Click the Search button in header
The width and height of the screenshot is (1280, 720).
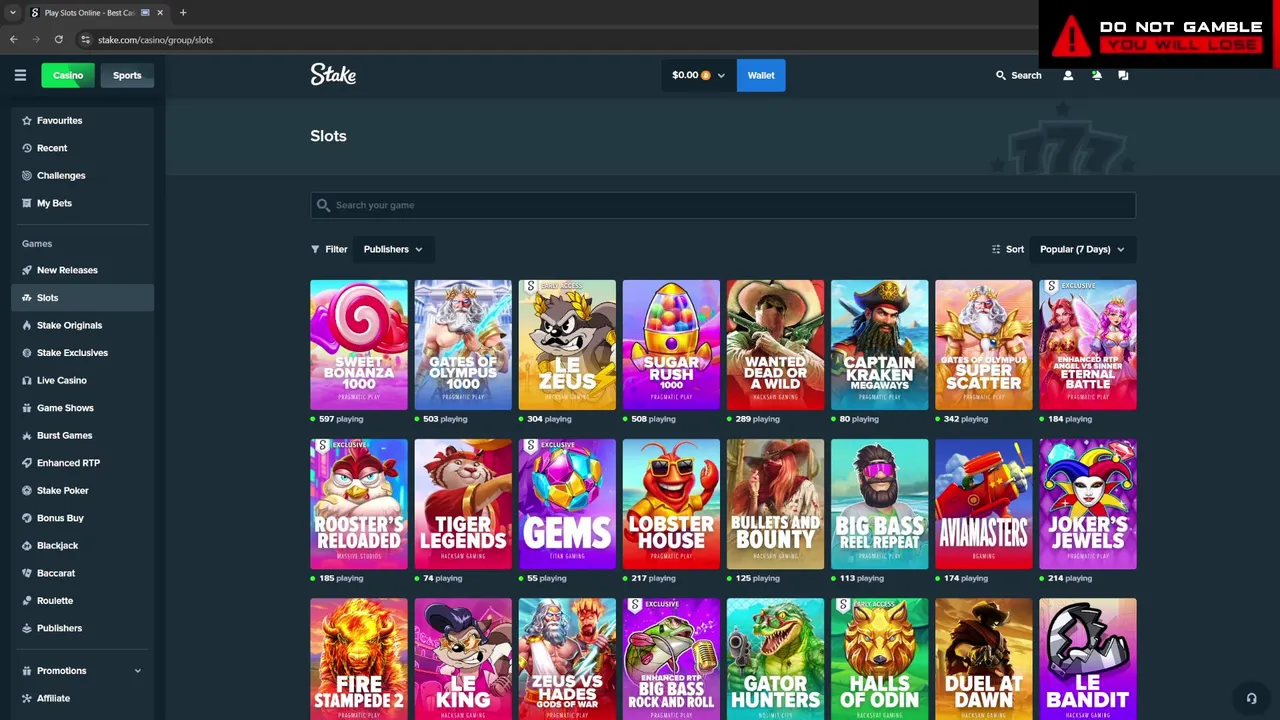(1018, 75)
